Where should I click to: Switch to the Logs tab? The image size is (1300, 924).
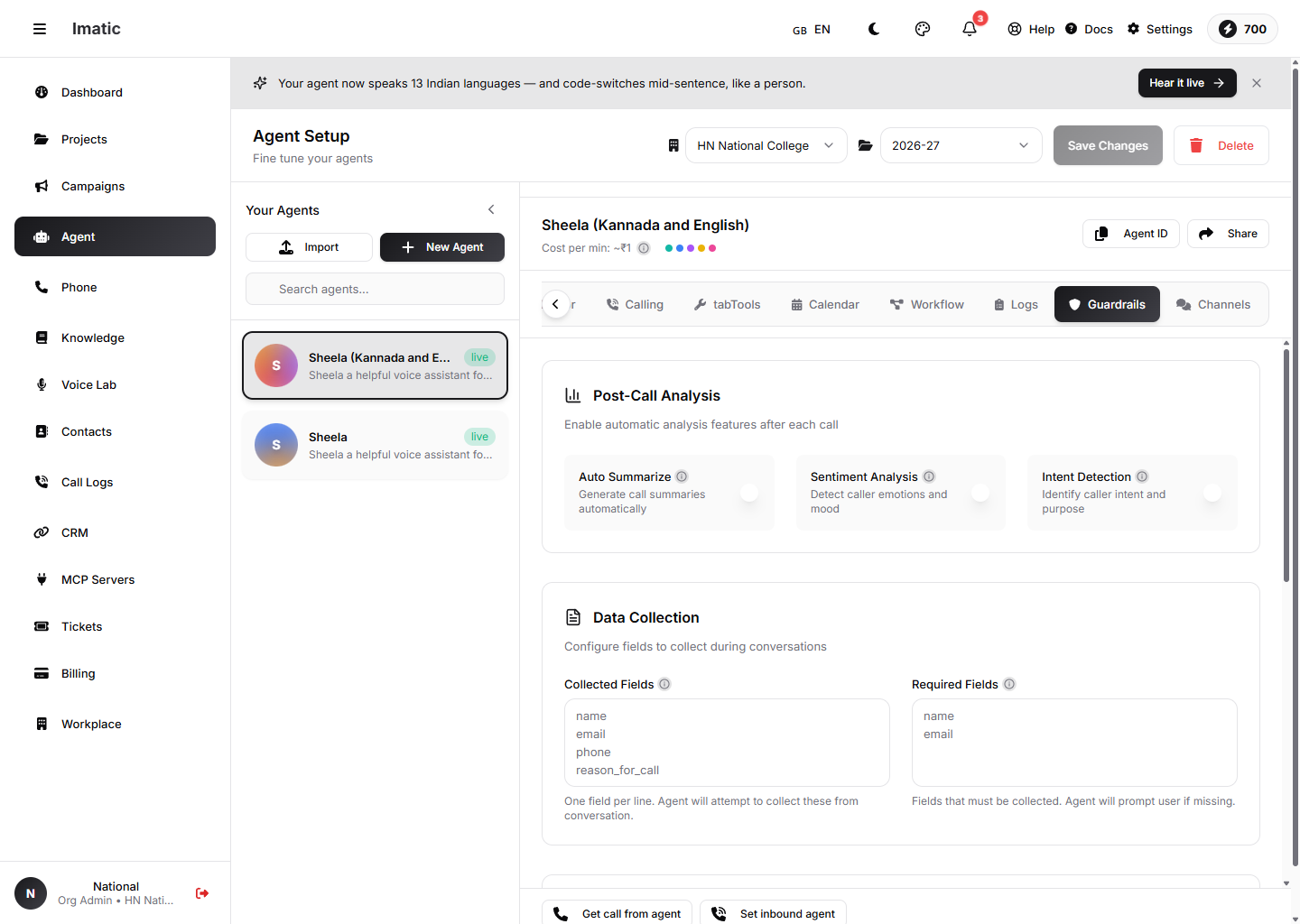pyautogui.click(x=1016, y=305)
